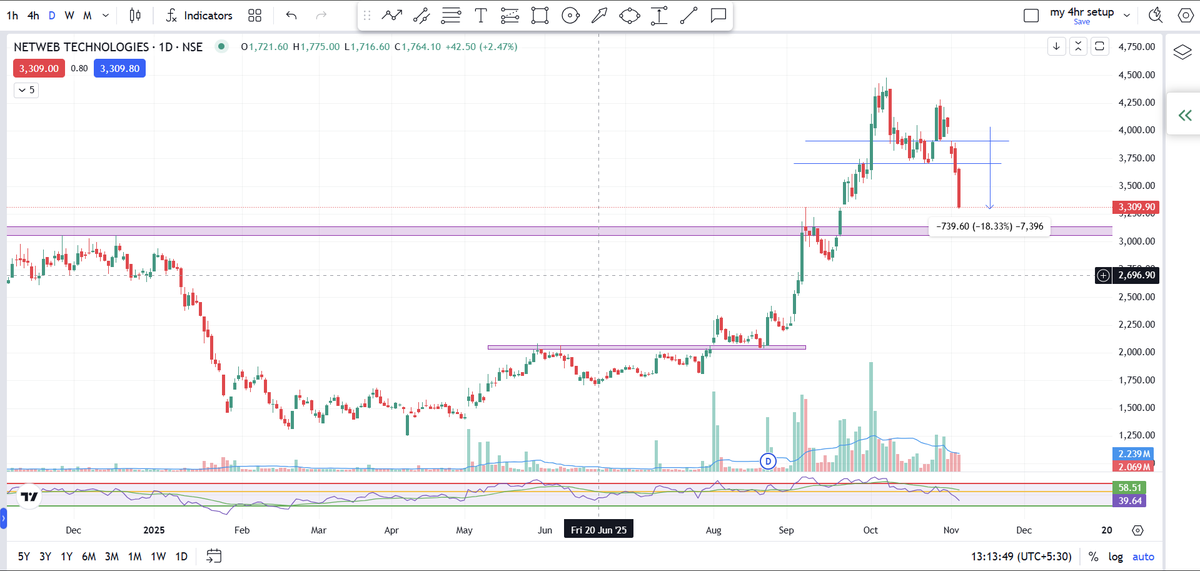This screenshot has height=571, width=1200.
Task: Select the trend channel drawing tool
Action: click(422, 16)
